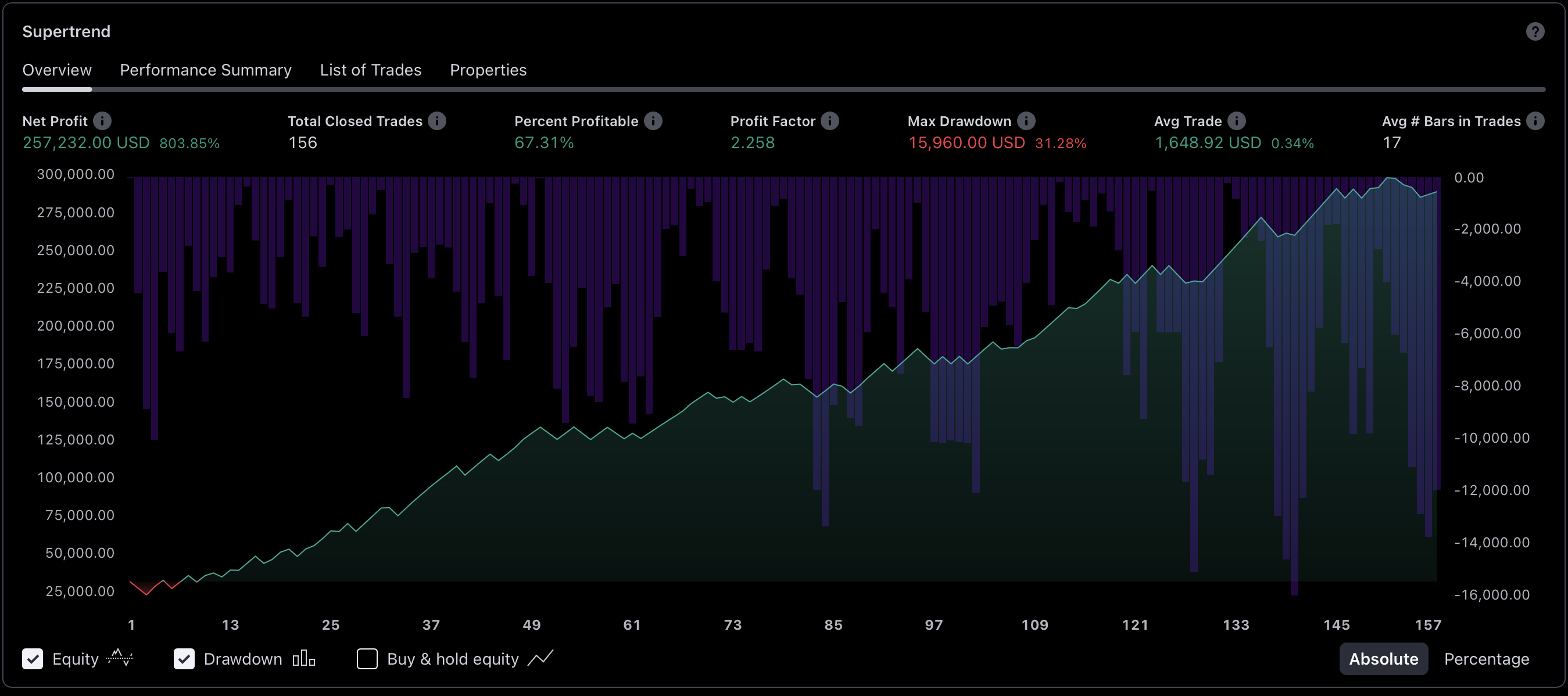The width and height of the screenshot is (1568, 696).
Task: Click the 67.31% percent profitable value
Action: click(x=544, y=143)
